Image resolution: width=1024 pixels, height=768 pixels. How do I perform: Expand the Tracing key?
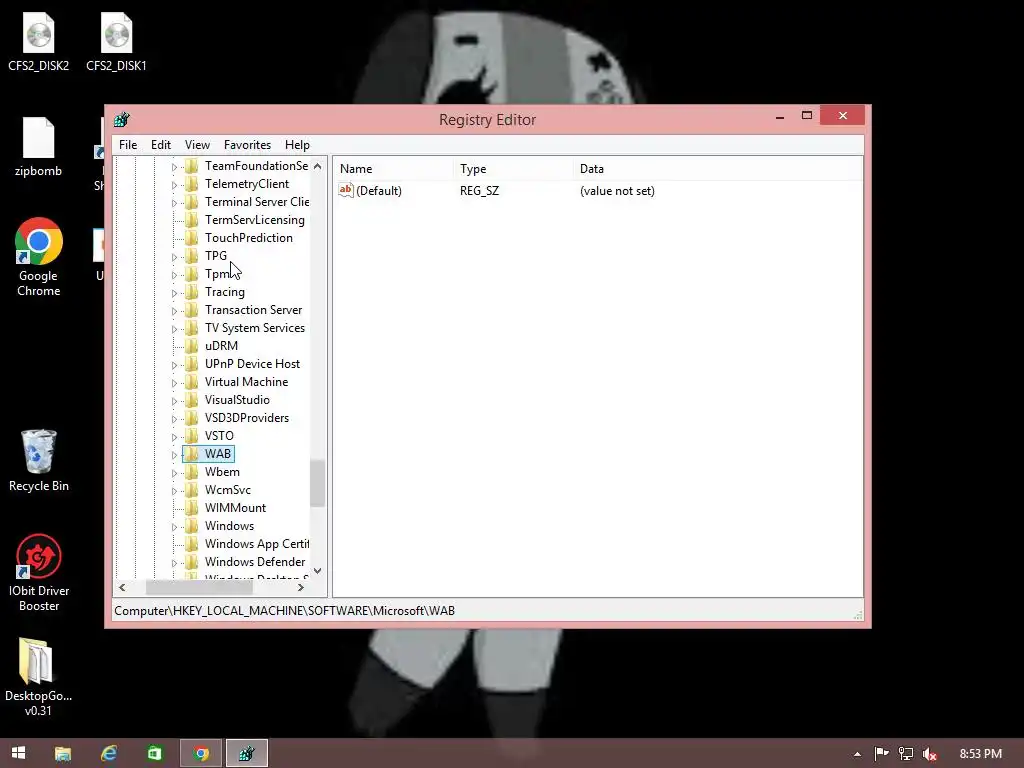pos(174,293)
